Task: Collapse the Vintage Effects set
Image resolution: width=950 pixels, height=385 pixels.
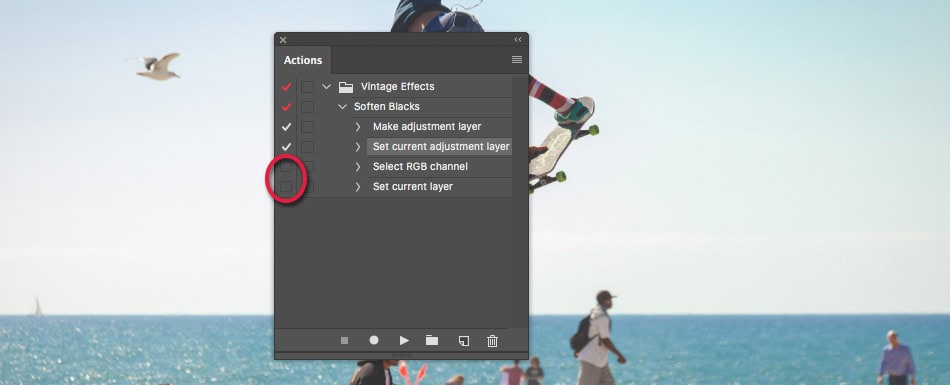Action: click(327, 87)
